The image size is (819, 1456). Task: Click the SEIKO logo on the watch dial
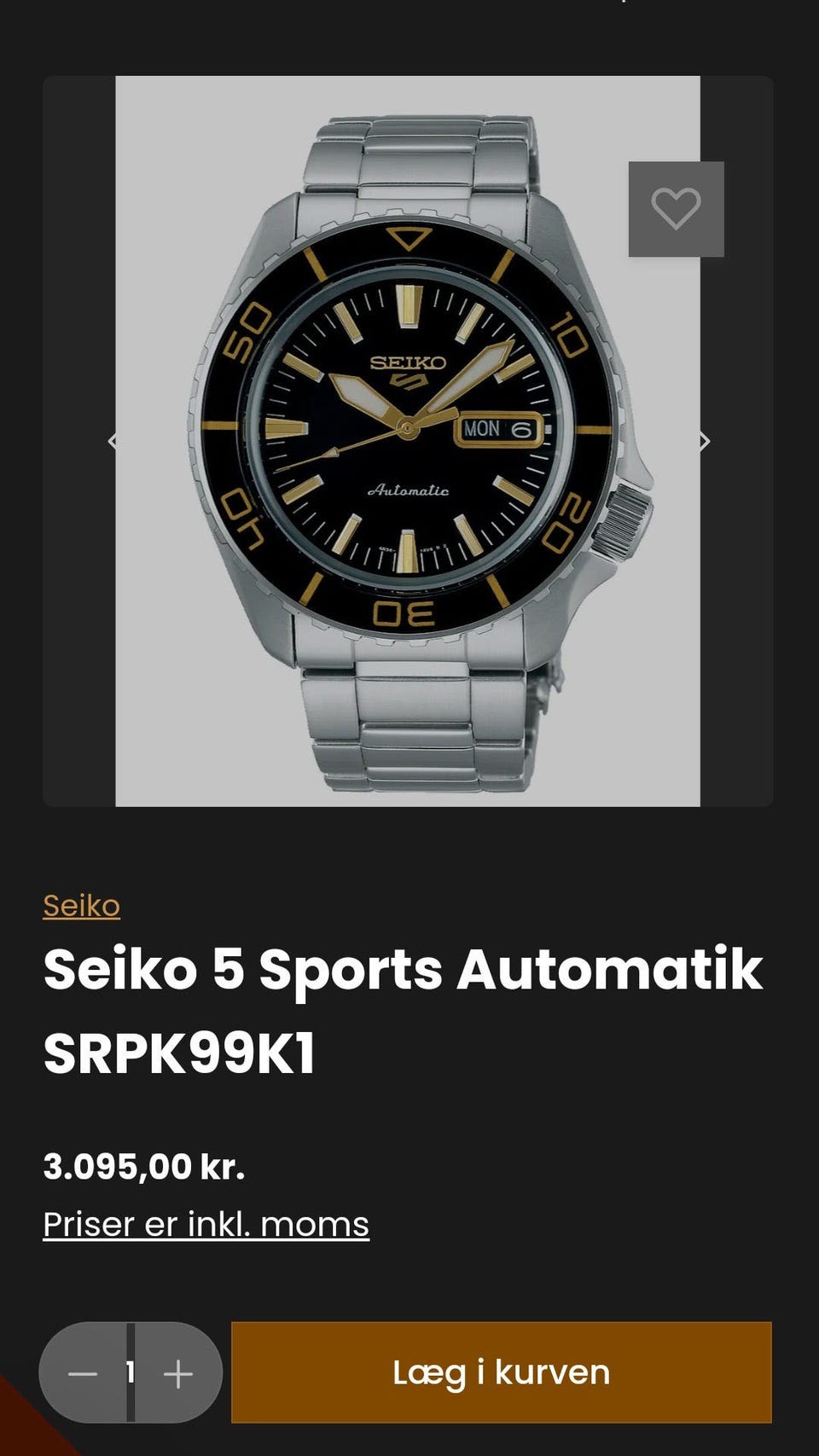click(x=408, y=363)
